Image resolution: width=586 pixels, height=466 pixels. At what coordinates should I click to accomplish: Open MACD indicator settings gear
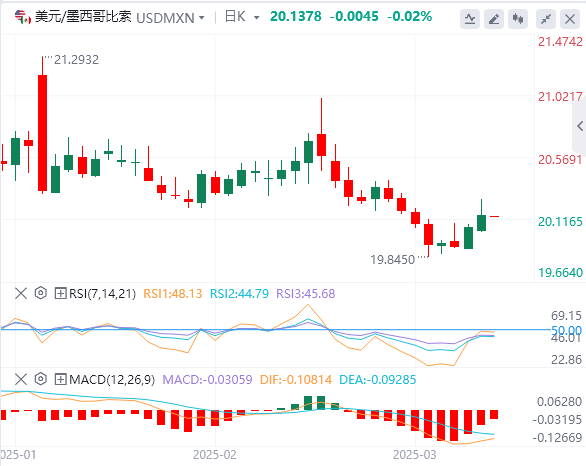click(x=41, y=379)
